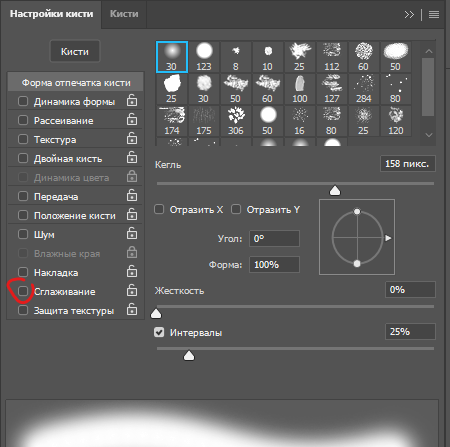Viewport: 450px width, 447px height.
Task: Enable the Динамика формы checkbox
Action: coord(23,101)
